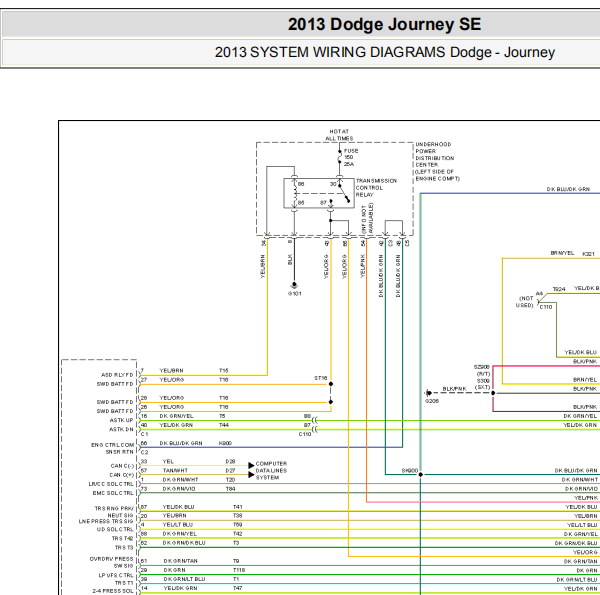Click the 'G208' ground label
The image size is (600, 595).
tap(432, 401)
